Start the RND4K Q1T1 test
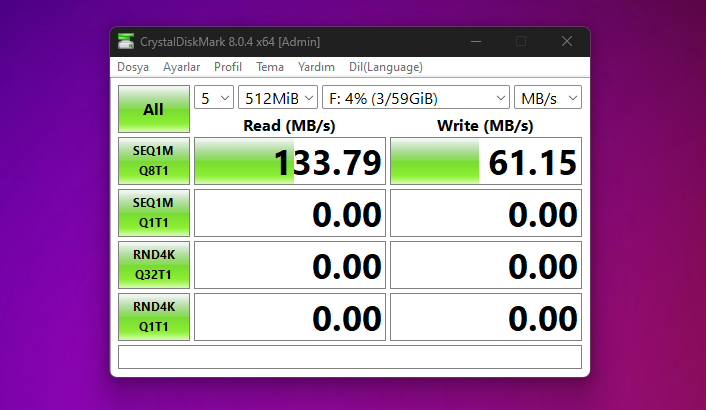The width and height of the screenshot is (706, 410). [154, 317]
